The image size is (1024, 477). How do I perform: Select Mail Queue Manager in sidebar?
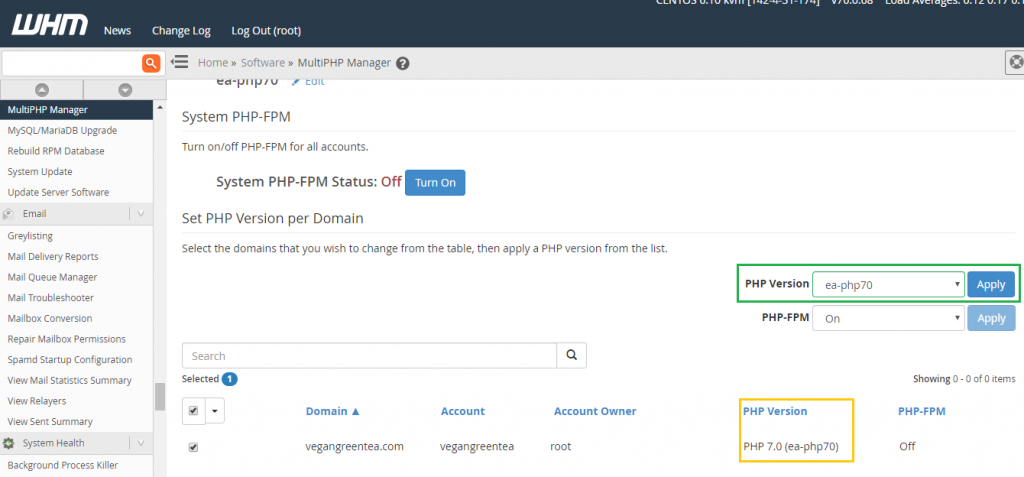click(52, 277)
